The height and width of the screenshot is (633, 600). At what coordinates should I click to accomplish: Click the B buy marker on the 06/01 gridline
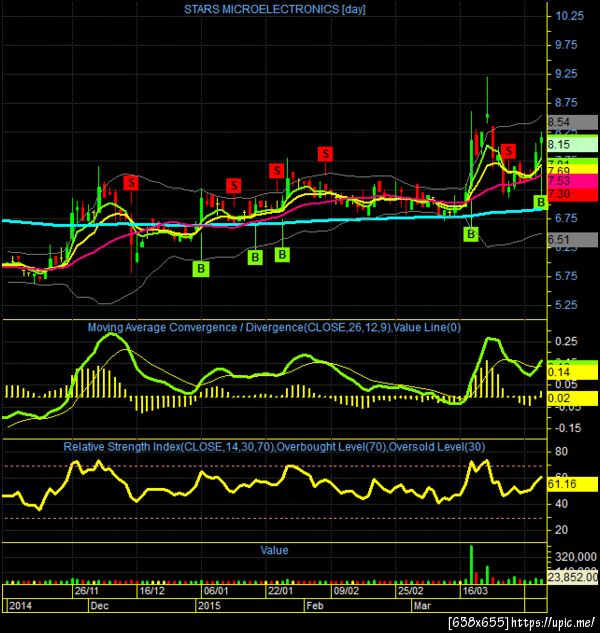point(201,269)
